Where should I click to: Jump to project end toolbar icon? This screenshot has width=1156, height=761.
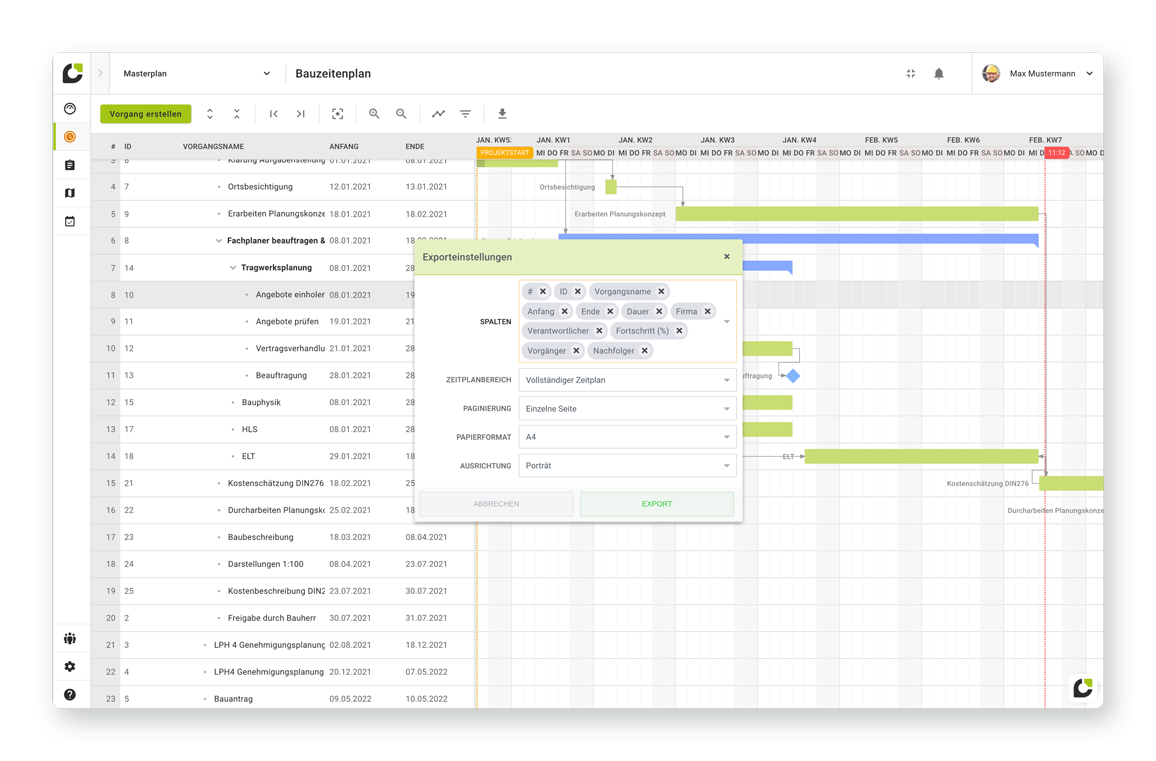pyautogui.click(x=301, y=114)
